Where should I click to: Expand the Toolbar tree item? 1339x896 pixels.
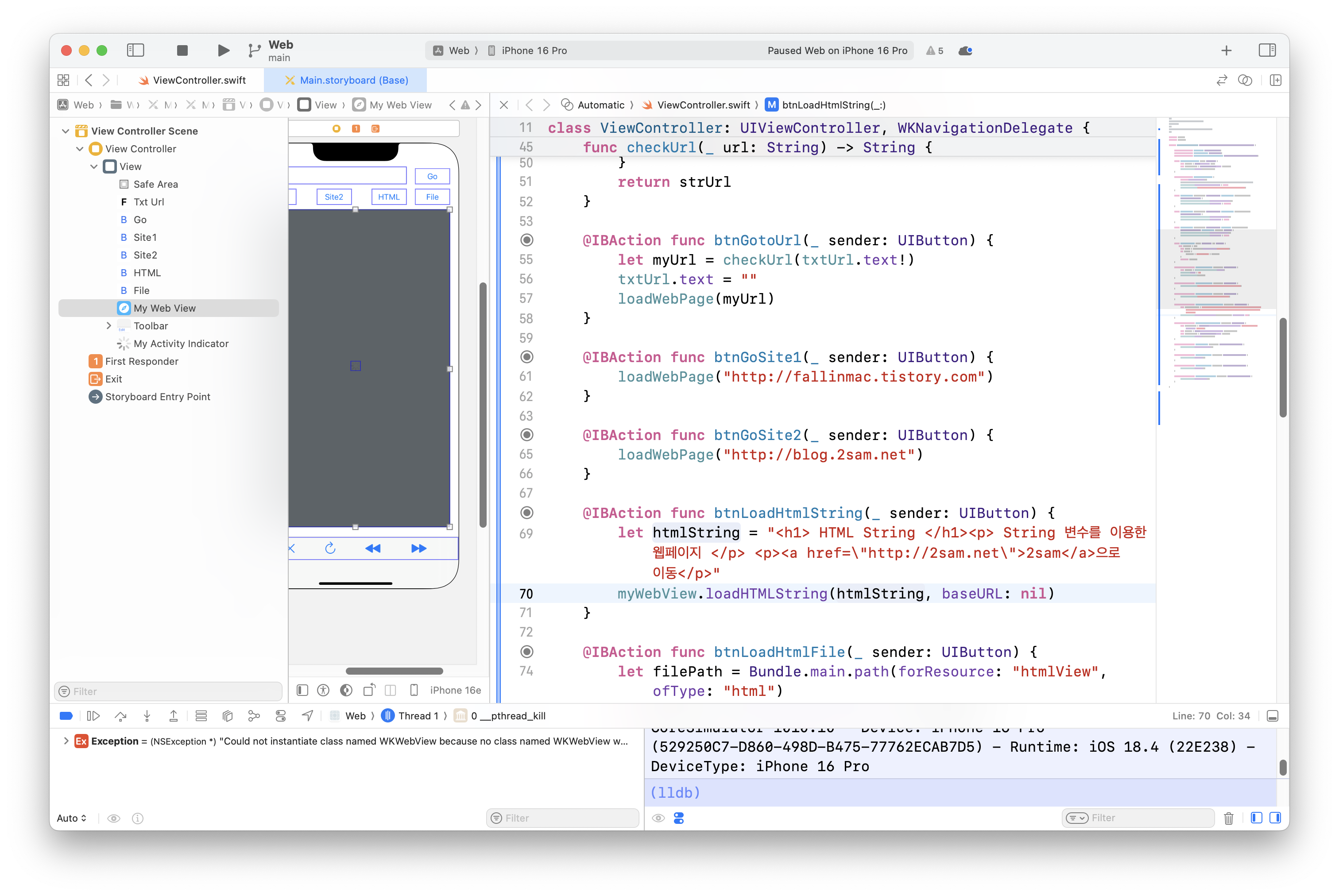click(x=108, y=326)
